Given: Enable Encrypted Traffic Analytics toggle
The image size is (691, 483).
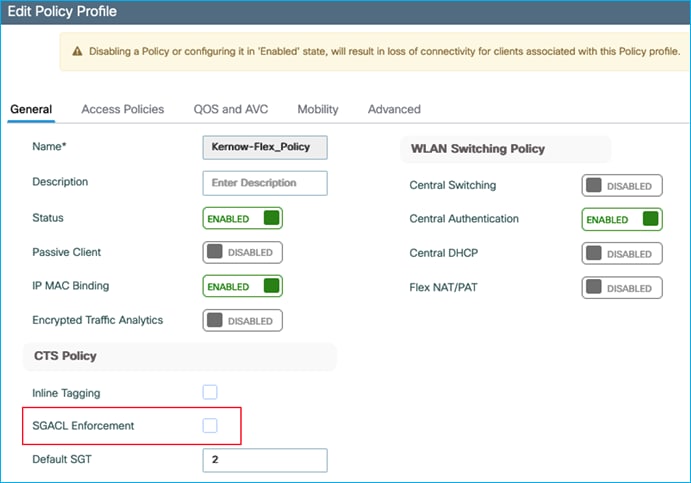Looking at the screenshot, I should tap(242, 320).
